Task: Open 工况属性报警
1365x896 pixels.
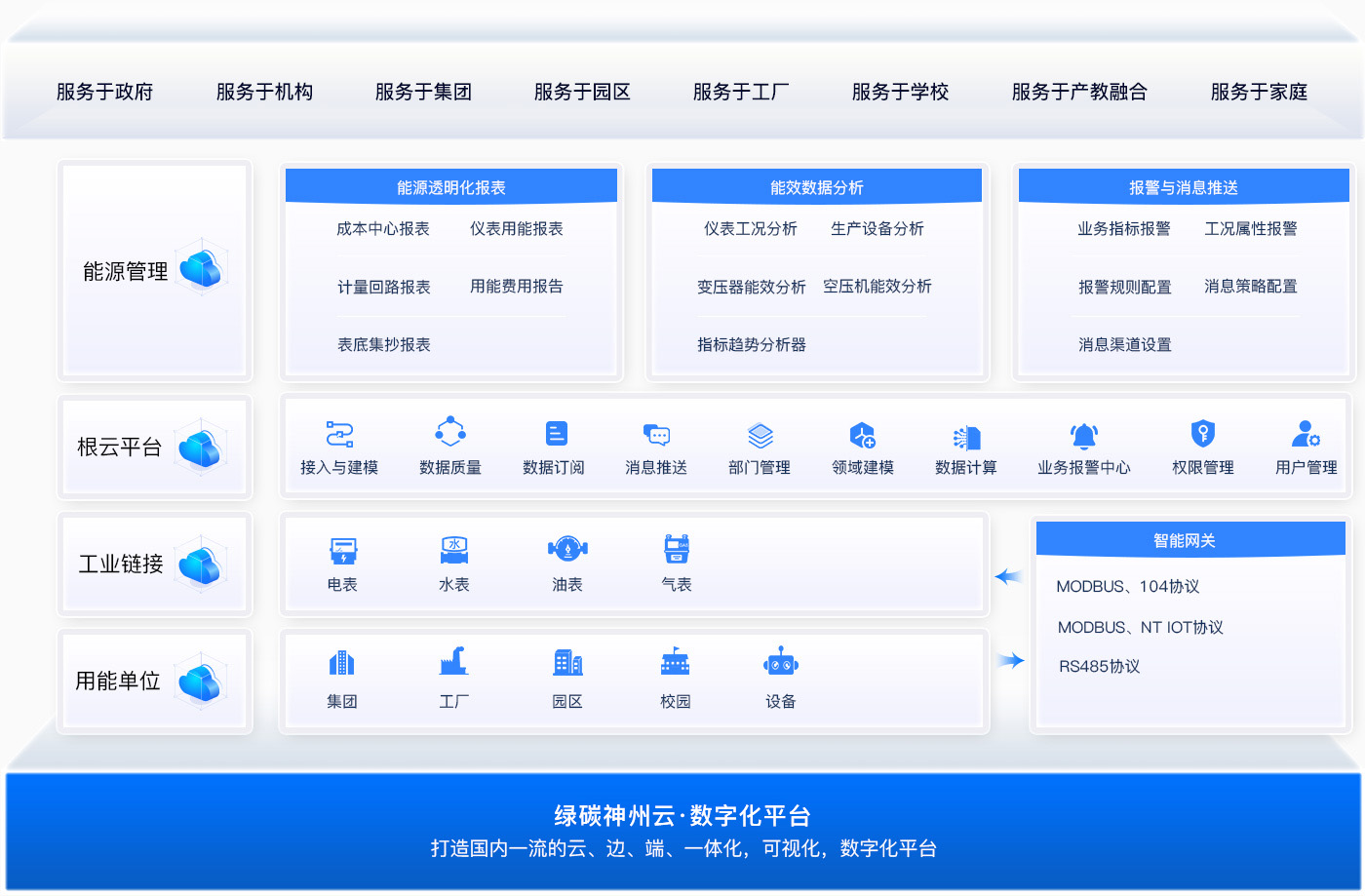Action: click(x=1251, y=228)
